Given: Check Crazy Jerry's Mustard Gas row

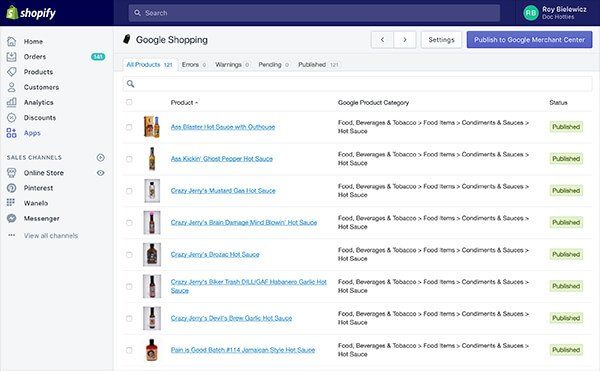Looking at the screenshot, I should 129,190.
